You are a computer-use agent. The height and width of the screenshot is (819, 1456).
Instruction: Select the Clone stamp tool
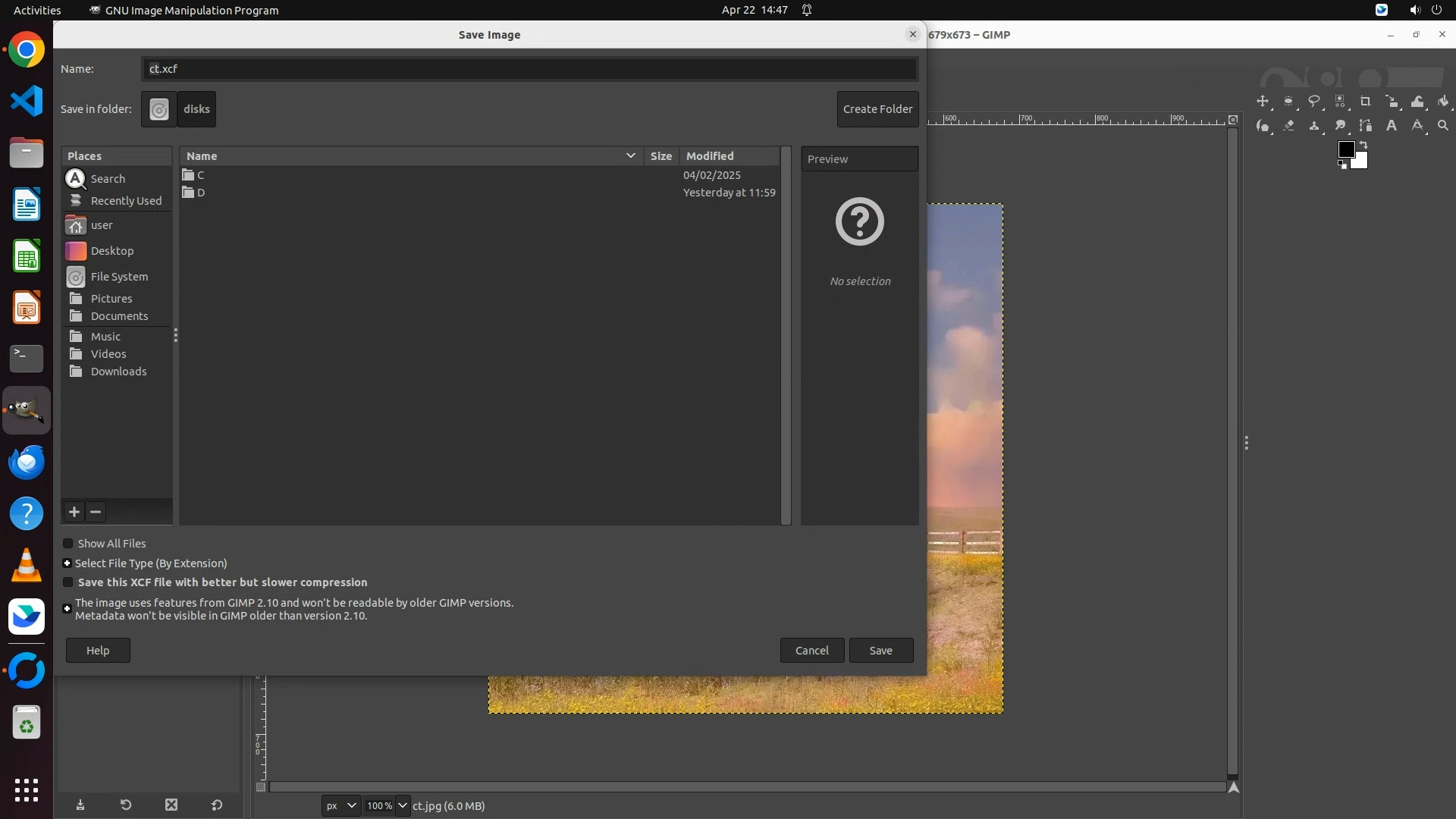[x=1314, y=126]
